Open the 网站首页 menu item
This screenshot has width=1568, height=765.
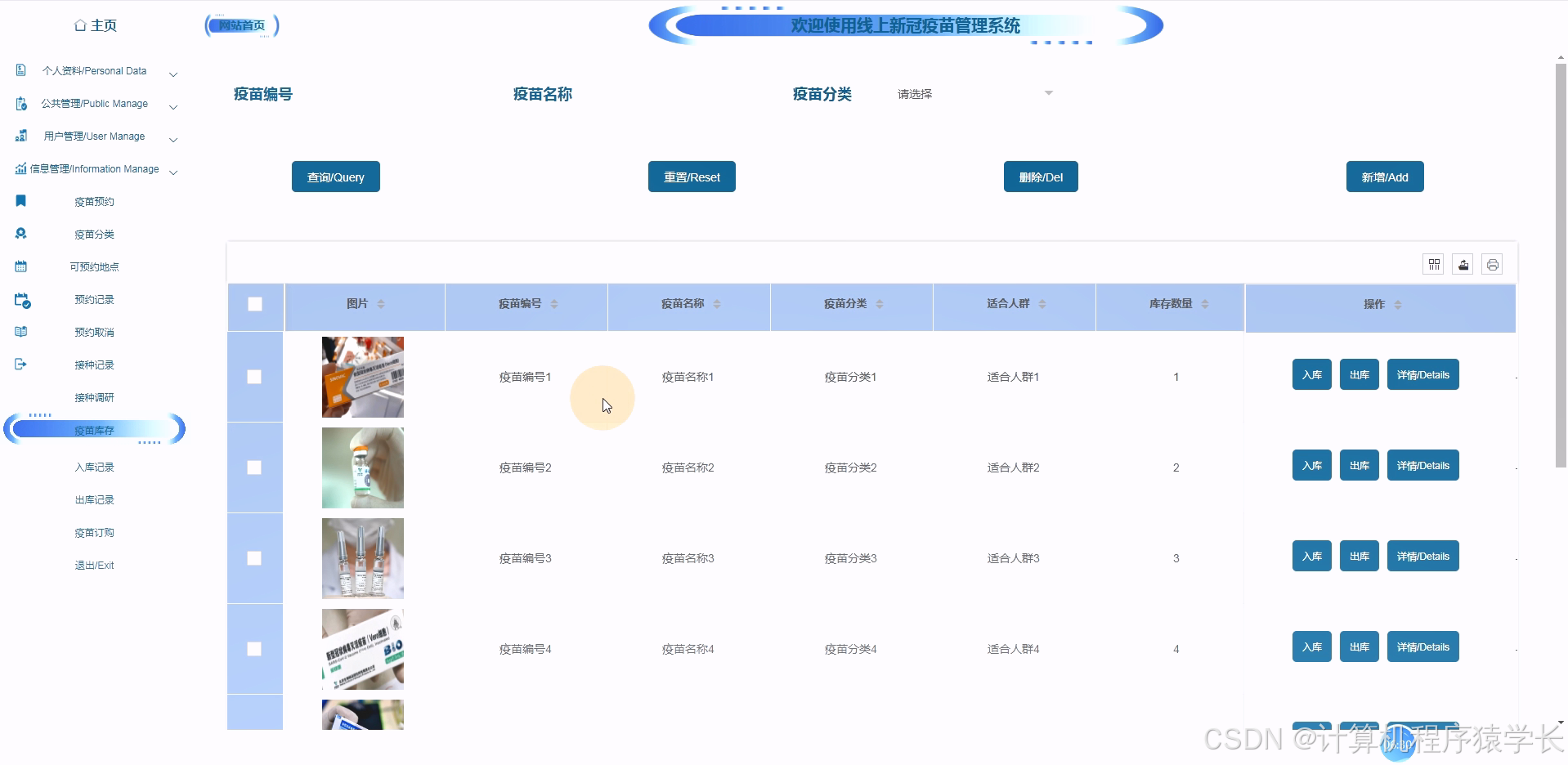coord(240,25)
